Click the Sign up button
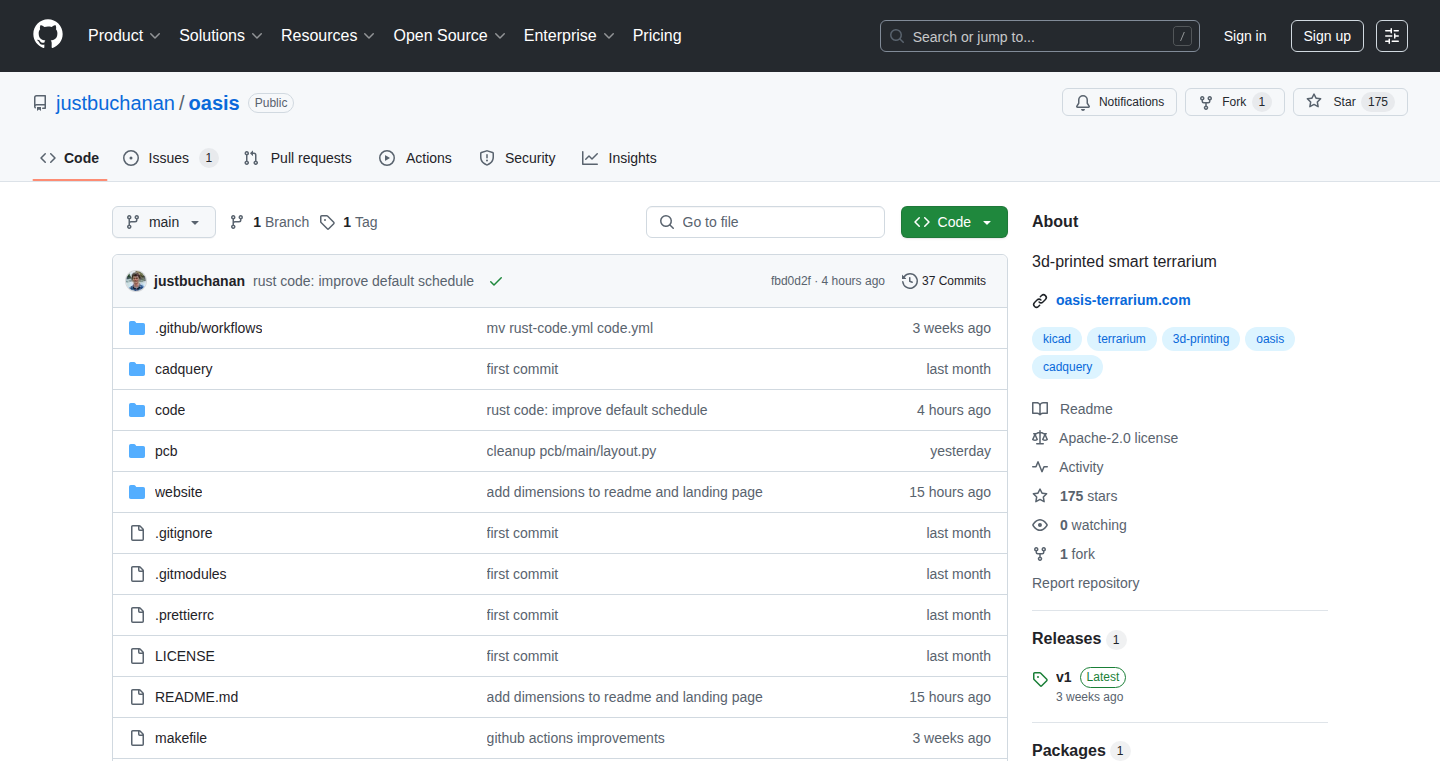The image size is (1440, 761). tap(1327, 36)
